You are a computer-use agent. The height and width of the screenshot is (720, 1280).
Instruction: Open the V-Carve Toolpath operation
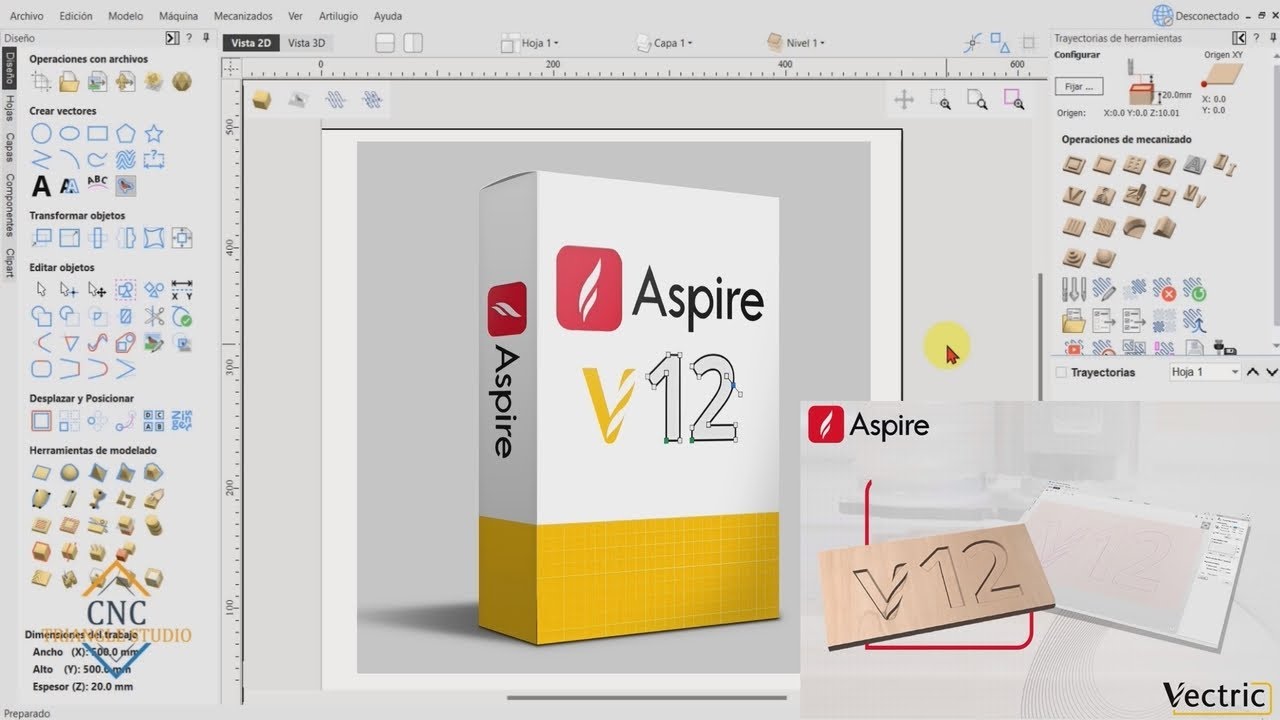click(x=1075, y=196)
